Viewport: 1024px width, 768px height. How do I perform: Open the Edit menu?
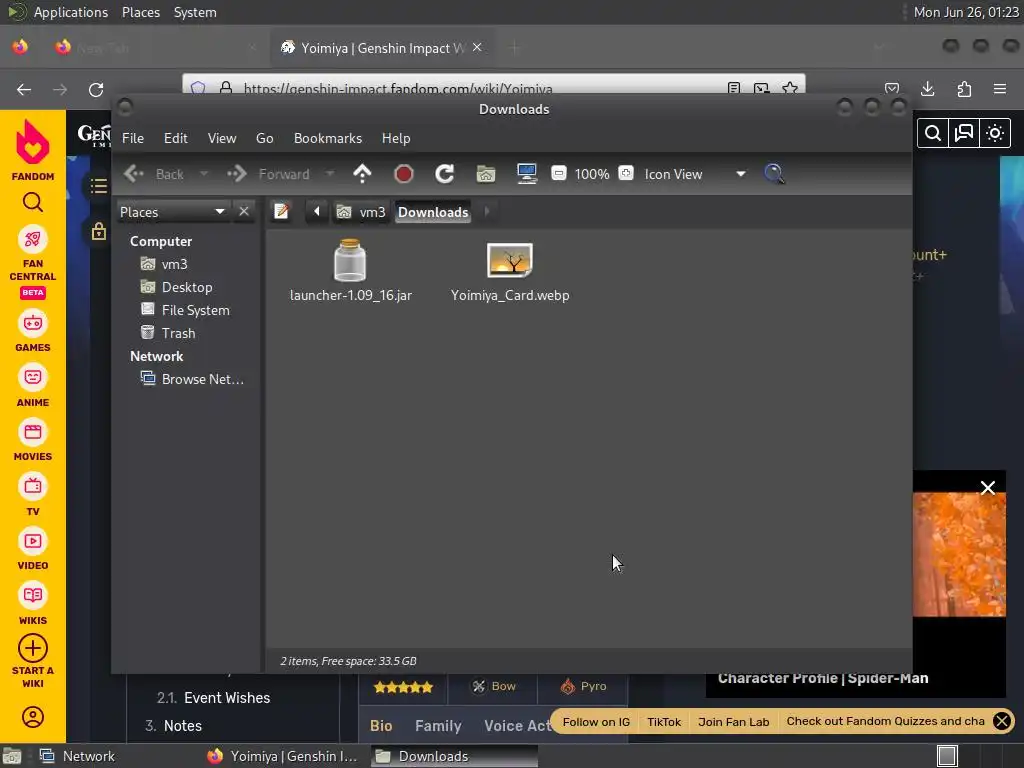pos(176,138)
